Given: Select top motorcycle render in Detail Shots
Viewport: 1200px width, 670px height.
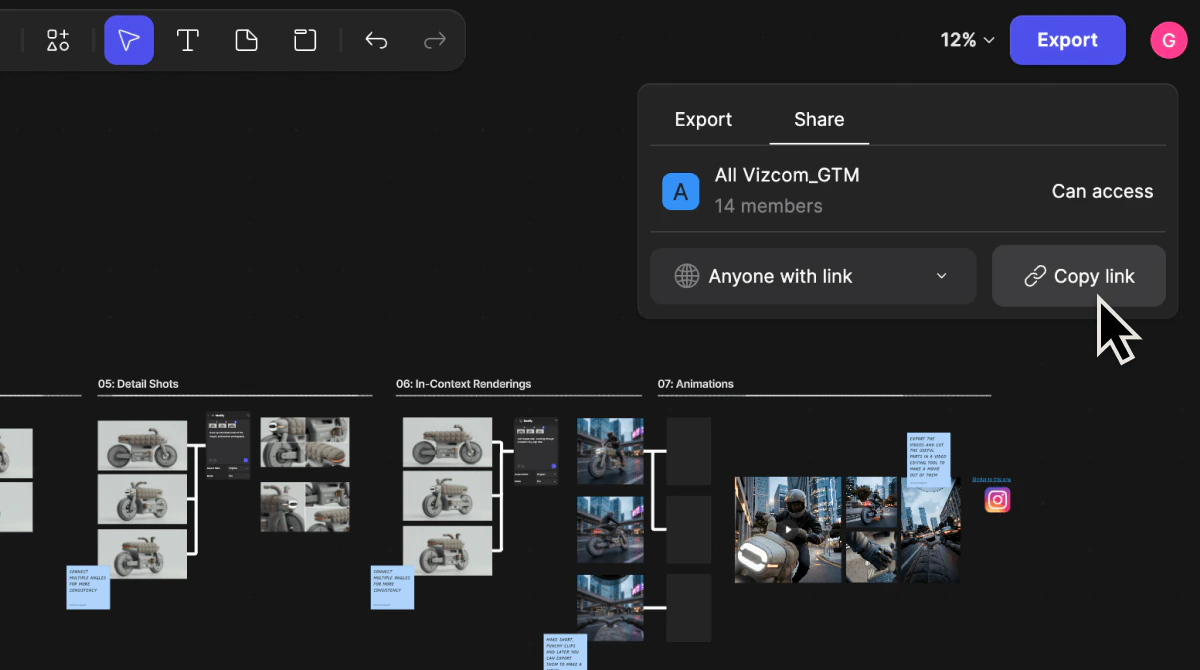Looking at the screenshot, I should pyautogui.click(x=142, y=445).
